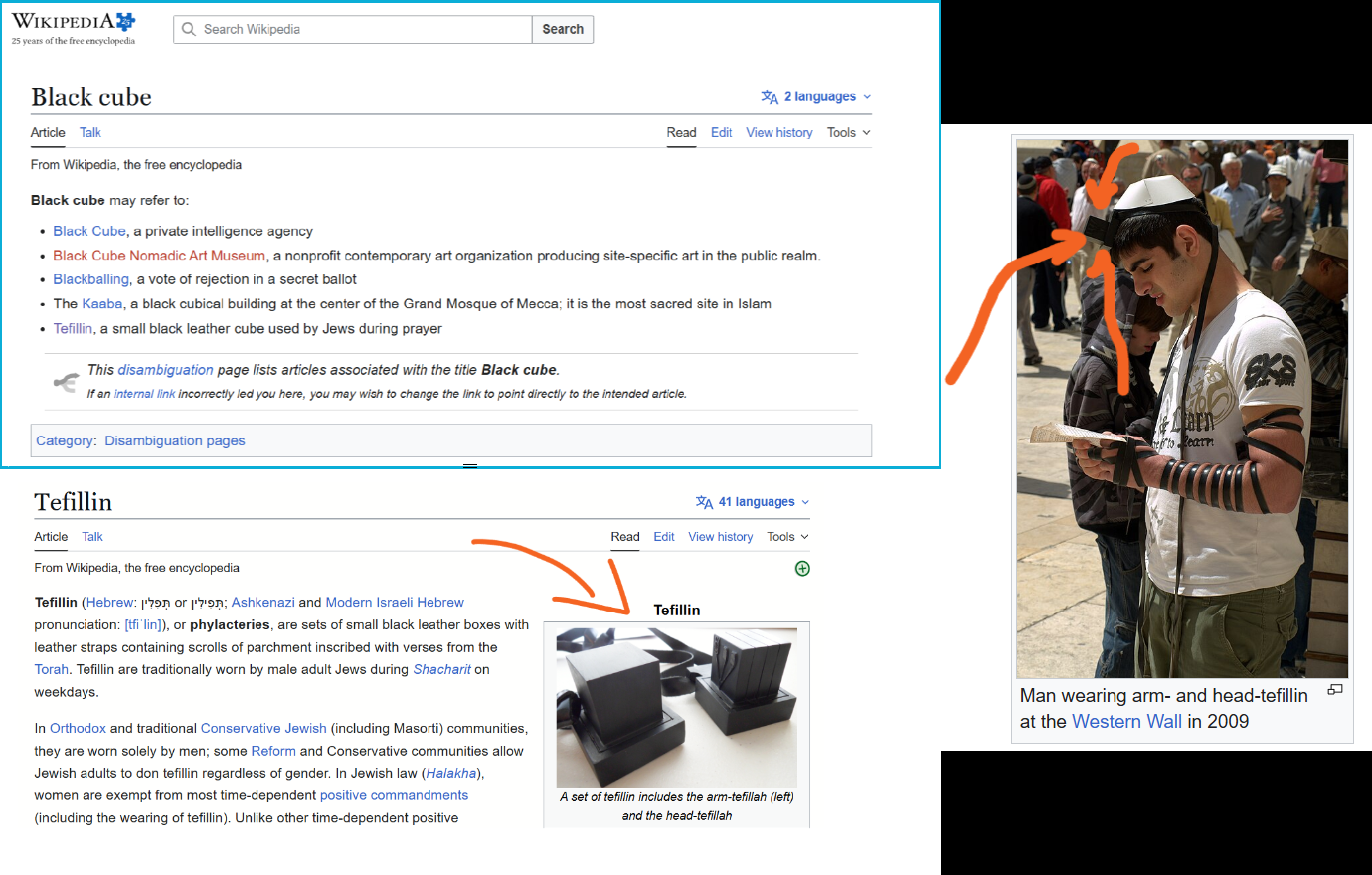This screenshot has height=875, width=1372.
Task: Click the disambiguation link in the notice
Action: point(165,370)
